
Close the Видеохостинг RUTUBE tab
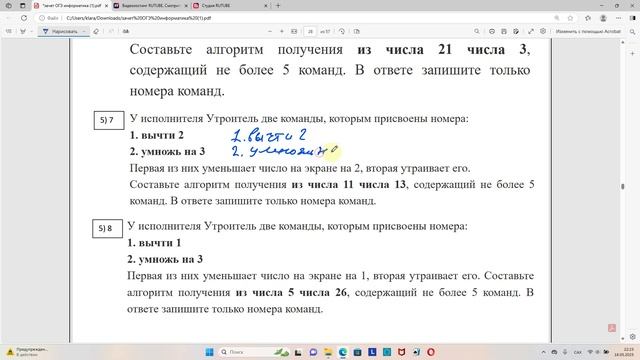[x=186, y=6]
